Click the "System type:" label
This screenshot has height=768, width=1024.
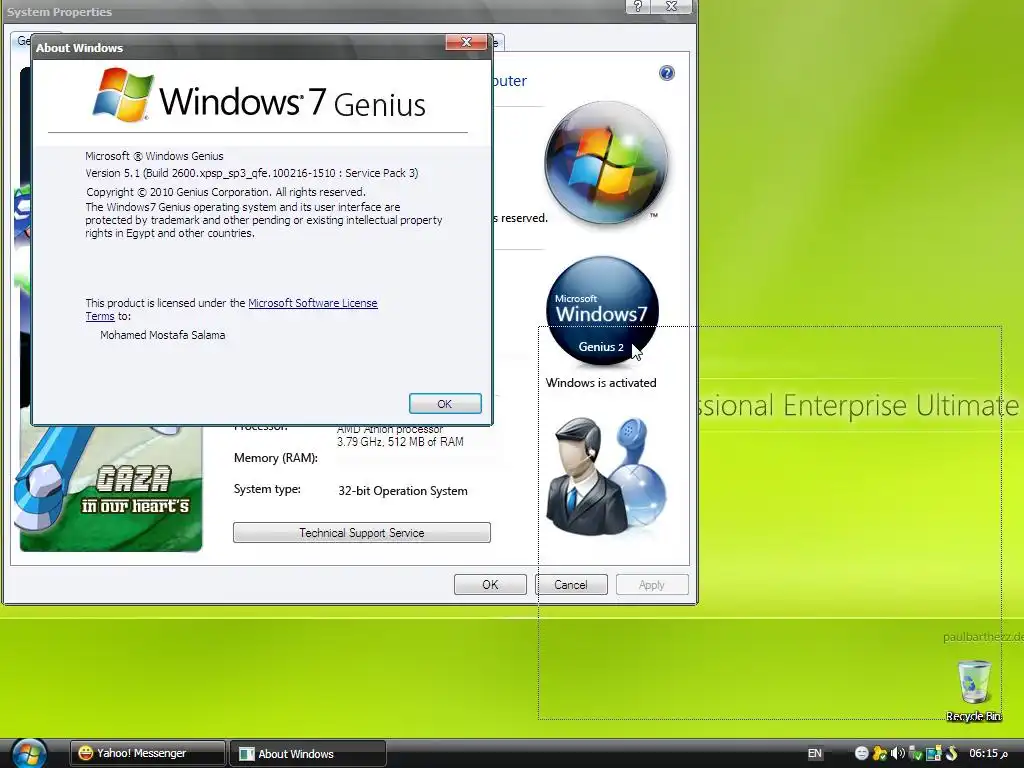[267, 488]
